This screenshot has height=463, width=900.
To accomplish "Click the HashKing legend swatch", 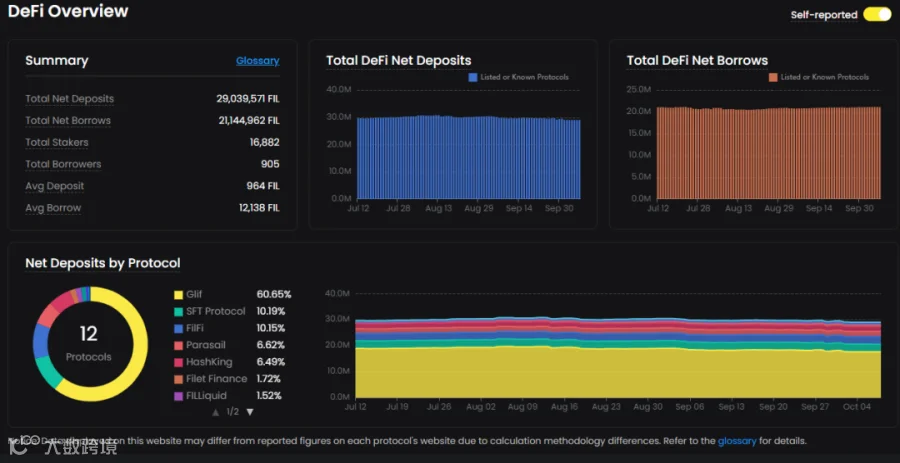I will 179,362.
